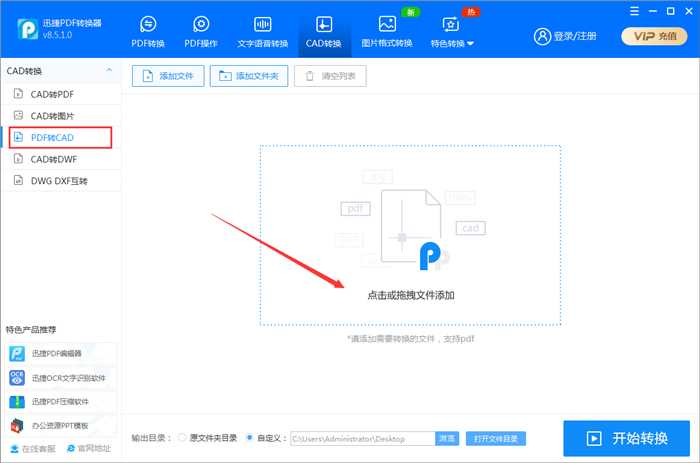
Task: Click the folder icon in 添加文件夹
Action: (x=225, y=76)
